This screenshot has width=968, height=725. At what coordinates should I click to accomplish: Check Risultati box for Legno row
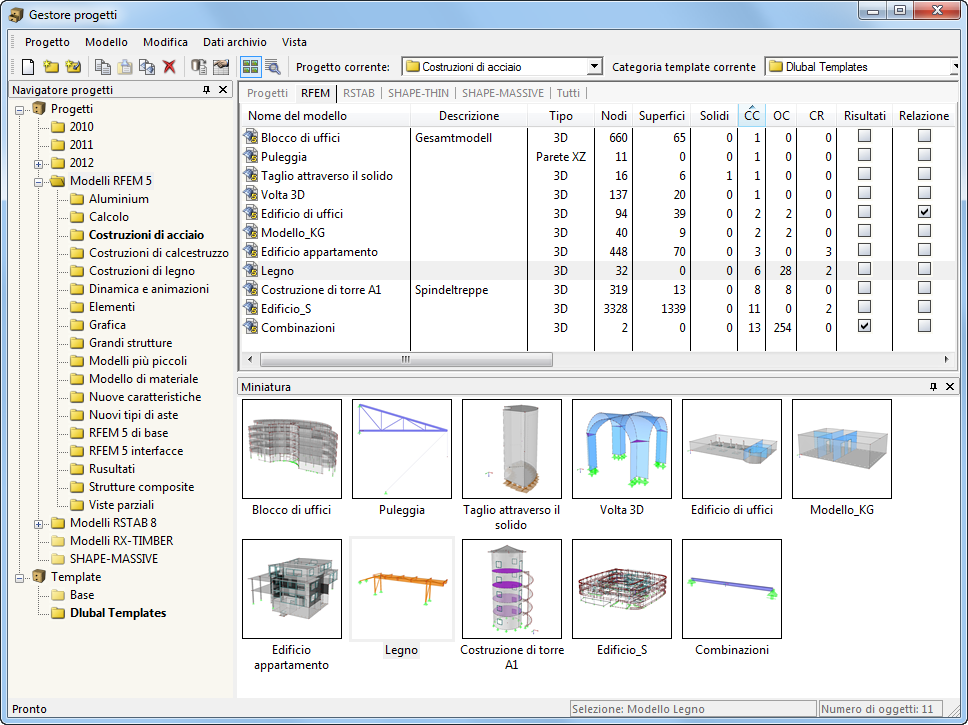click(864, 269)
